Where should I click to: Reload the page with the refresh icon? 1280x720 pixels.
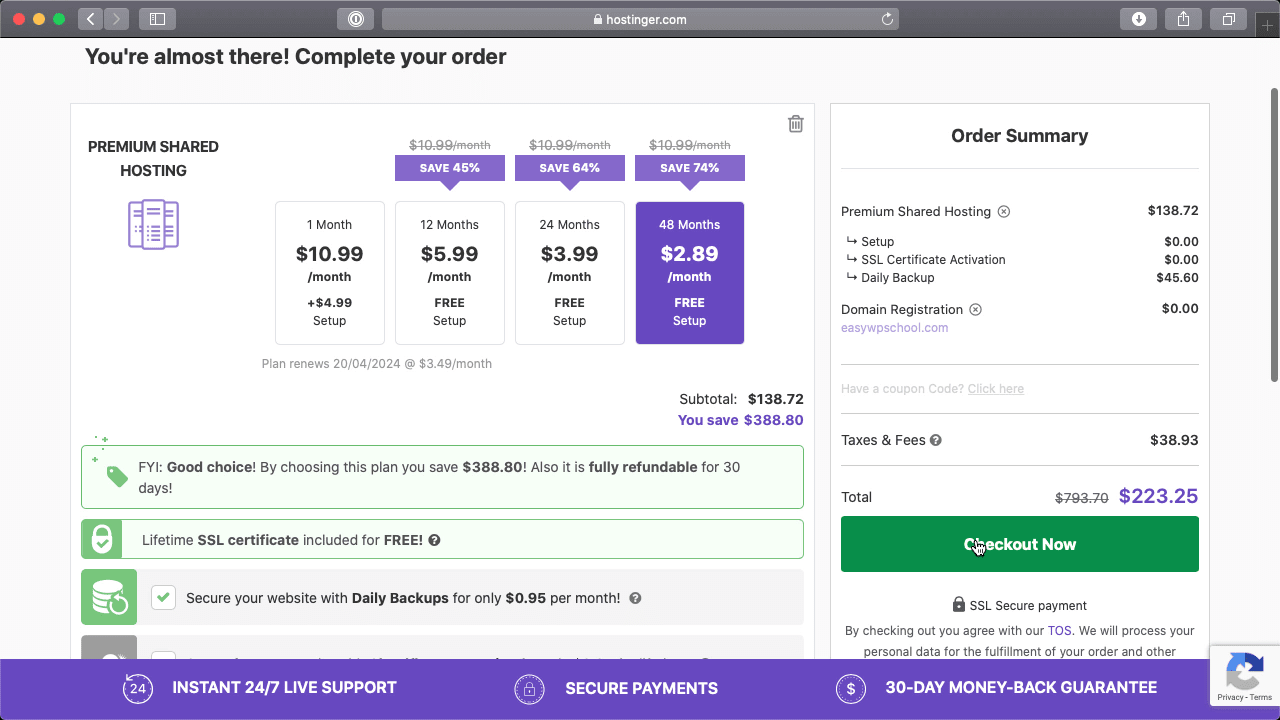click(887, 18)
